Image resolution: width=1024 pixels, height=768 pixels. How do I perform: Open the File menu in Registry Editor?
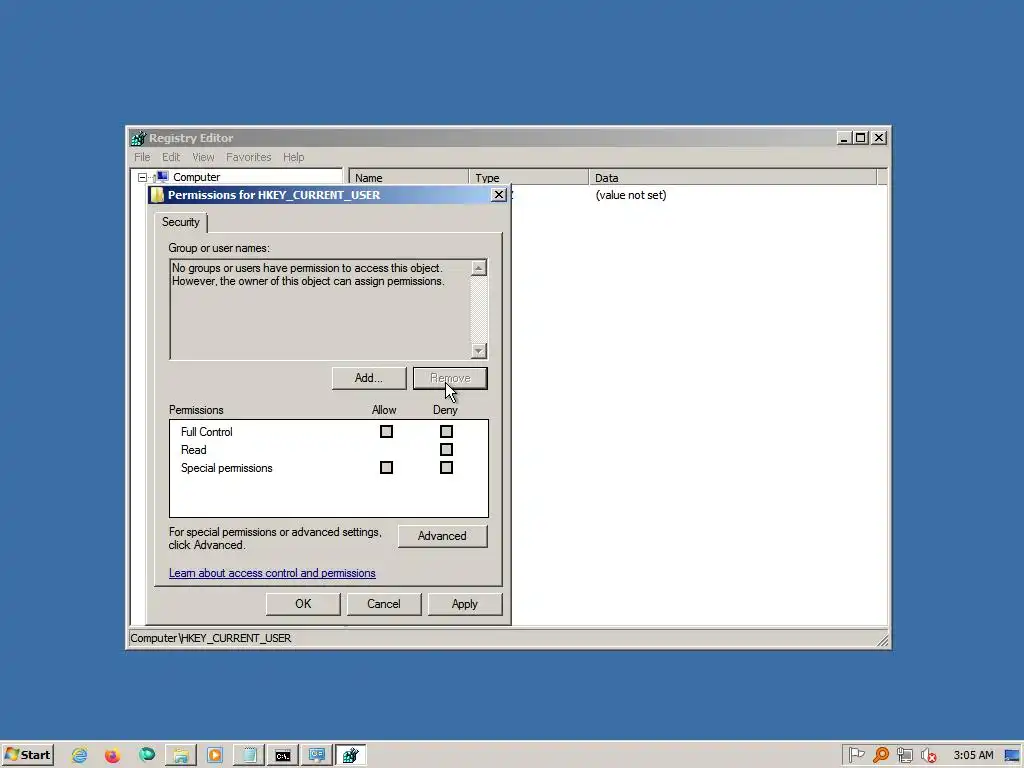[x=142, y=157]
